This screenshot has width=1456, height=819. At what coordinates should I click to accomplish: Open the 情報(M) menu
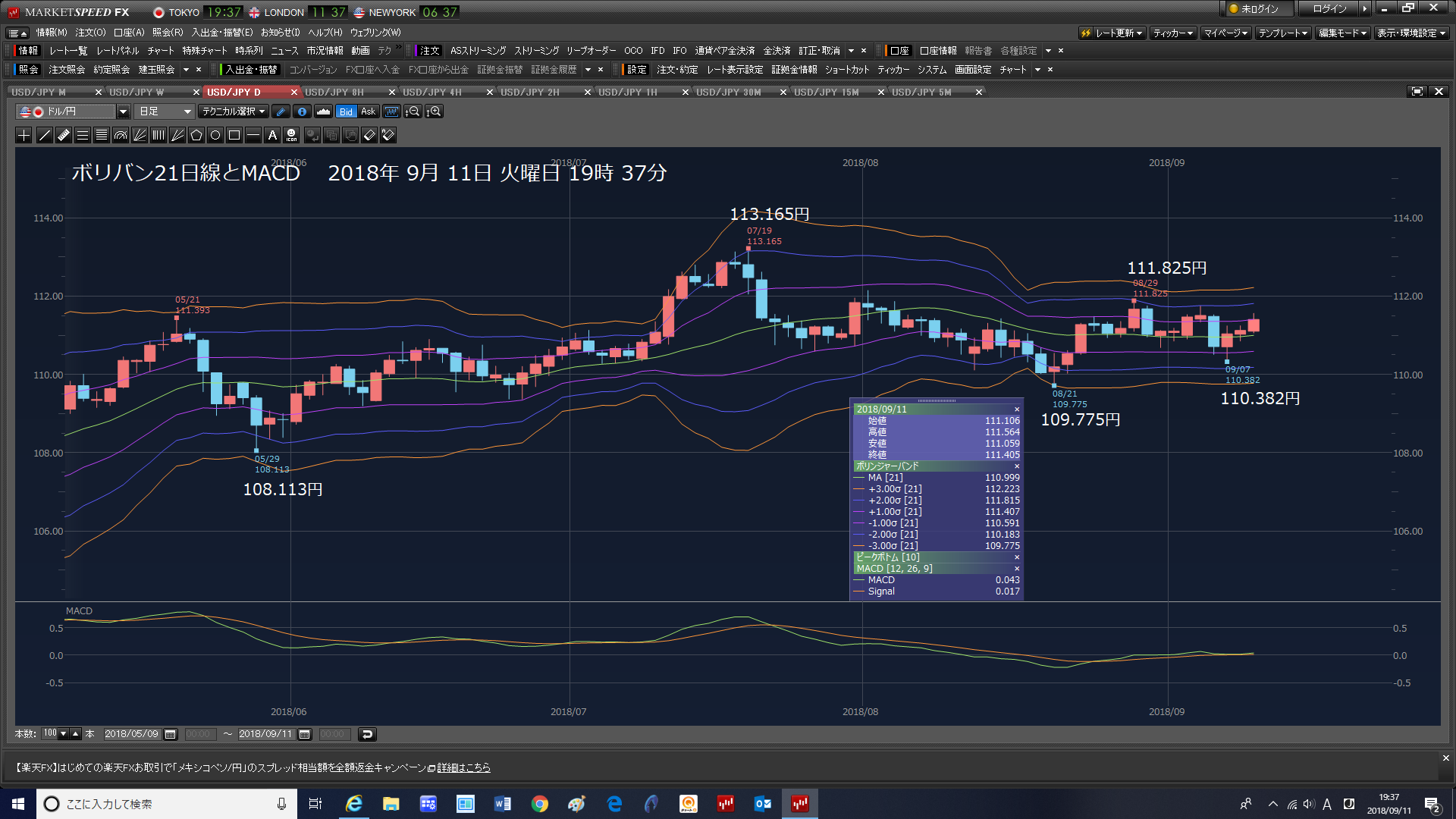coord(52,33)
